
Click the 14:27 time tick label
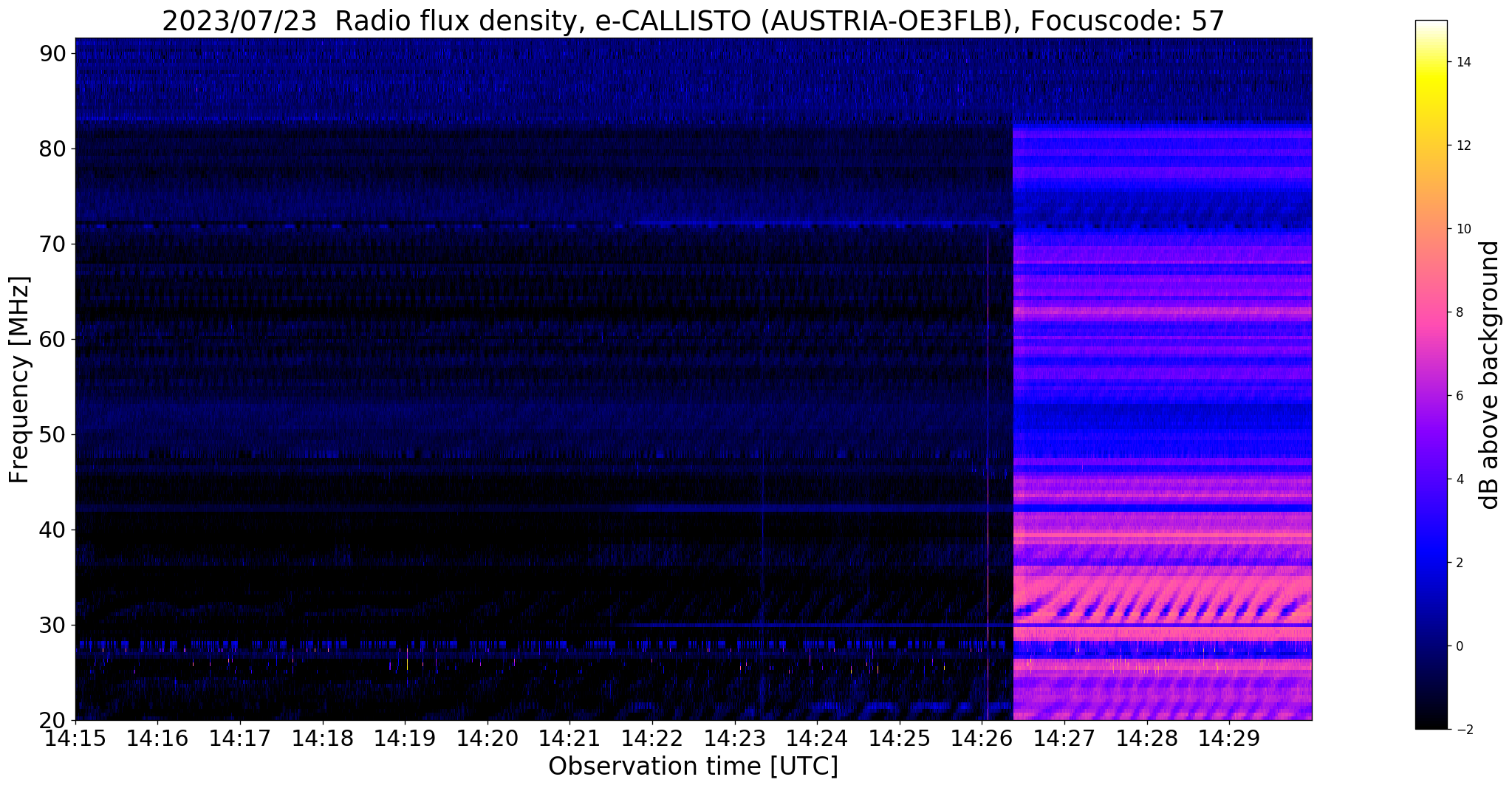point(1064,738)
